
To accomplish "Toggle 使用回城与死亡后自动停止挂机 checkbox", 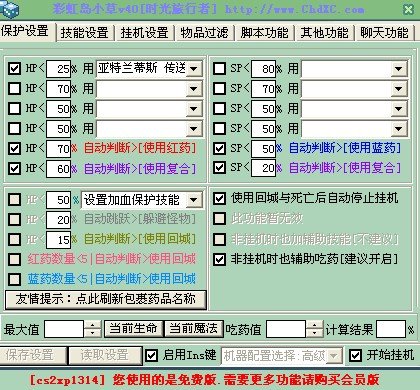I will click(x=219, y=199).
